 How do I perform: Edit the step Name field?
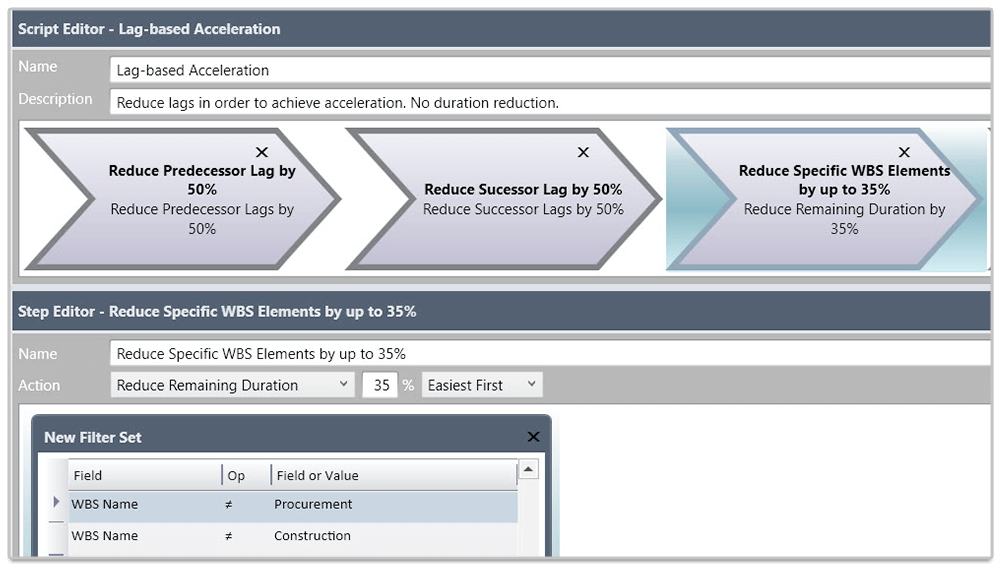[550, 354]
